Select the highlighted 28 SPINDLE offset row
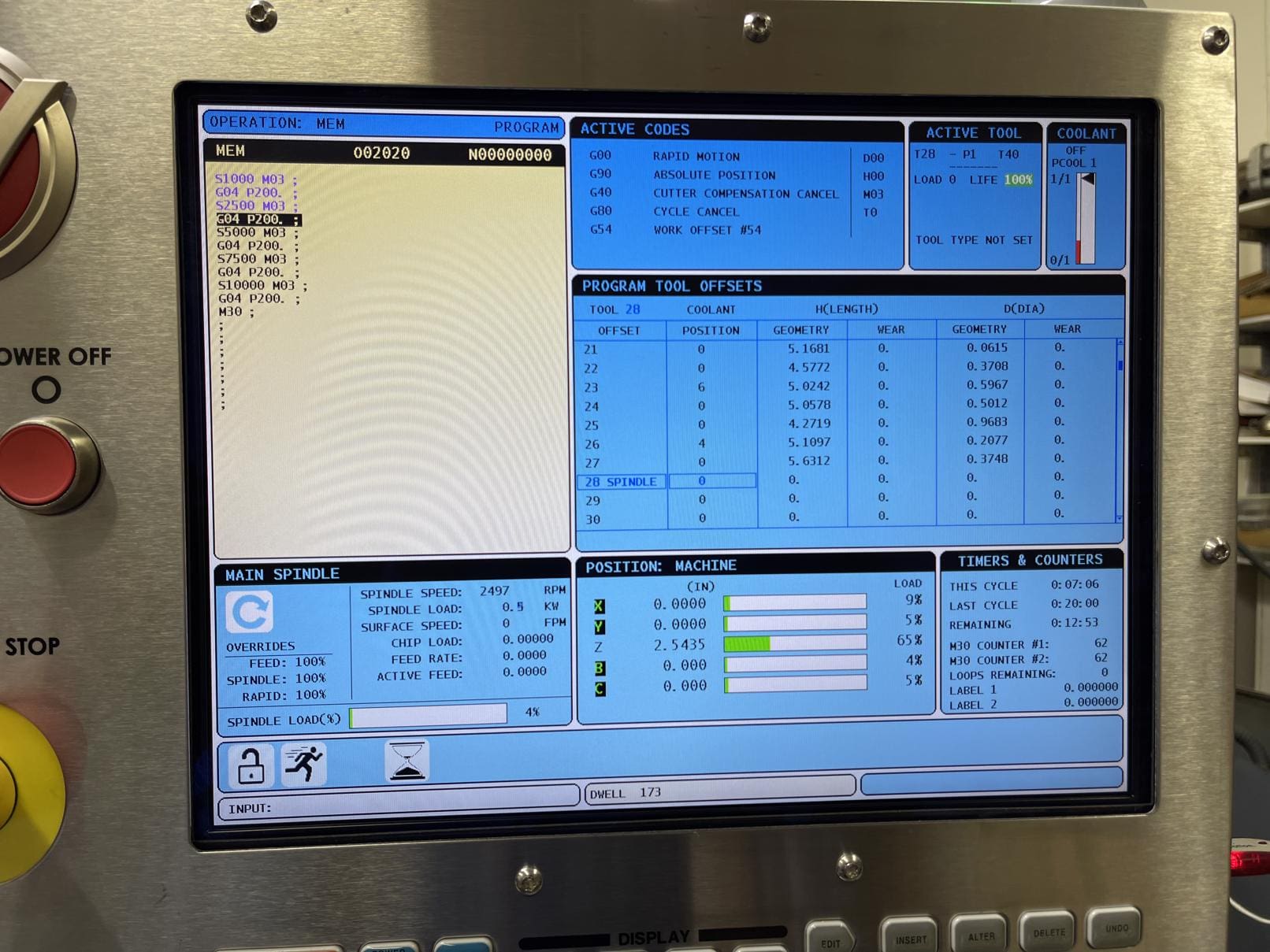Image resolution: width=1270 pixels, height=952 pixels. point(848,480)
